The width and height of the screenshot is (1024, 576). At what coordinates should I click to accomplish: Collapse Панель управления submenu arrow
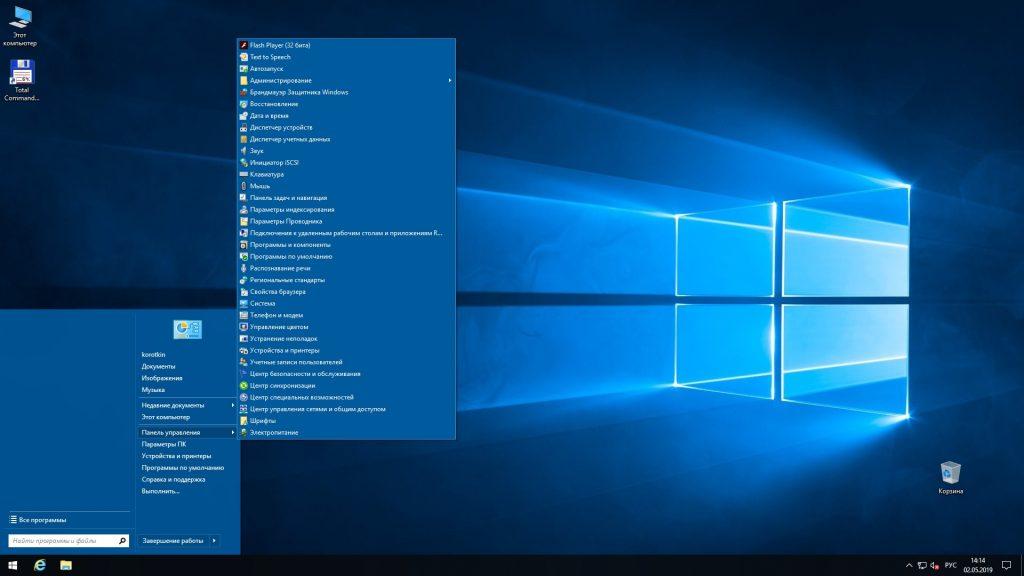[232, 432]
